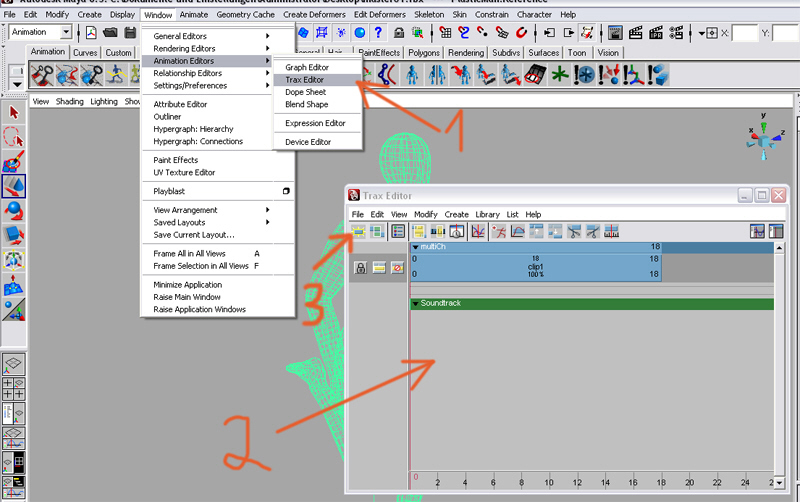The height and width of the screenshot is (502, 800).
Task: Collapse the multiCh track triangle
Action: point(415,246)
